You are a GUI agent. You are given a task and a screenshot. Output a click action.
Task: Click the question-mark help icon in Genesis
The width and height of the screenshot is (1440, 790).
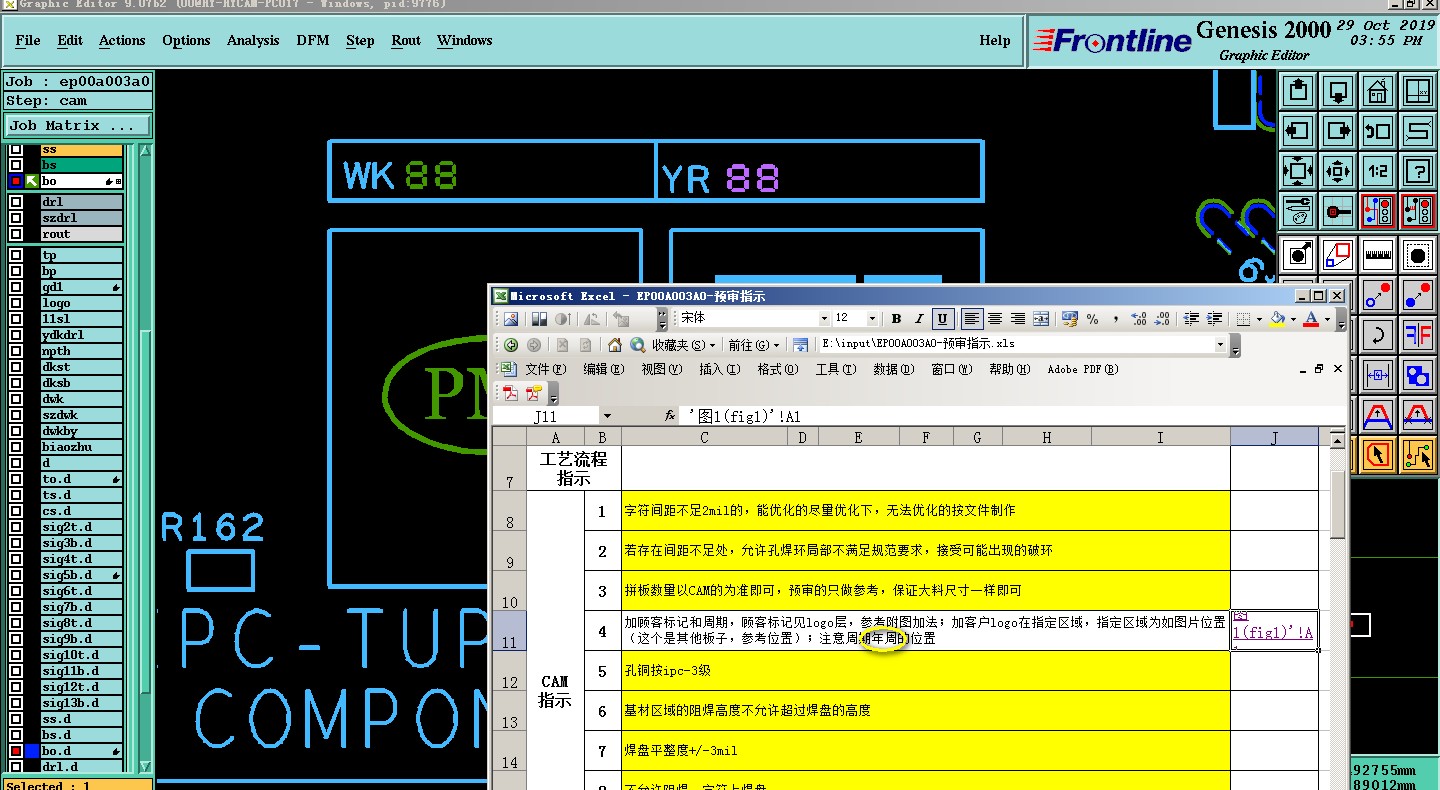tap(1418, 171)
